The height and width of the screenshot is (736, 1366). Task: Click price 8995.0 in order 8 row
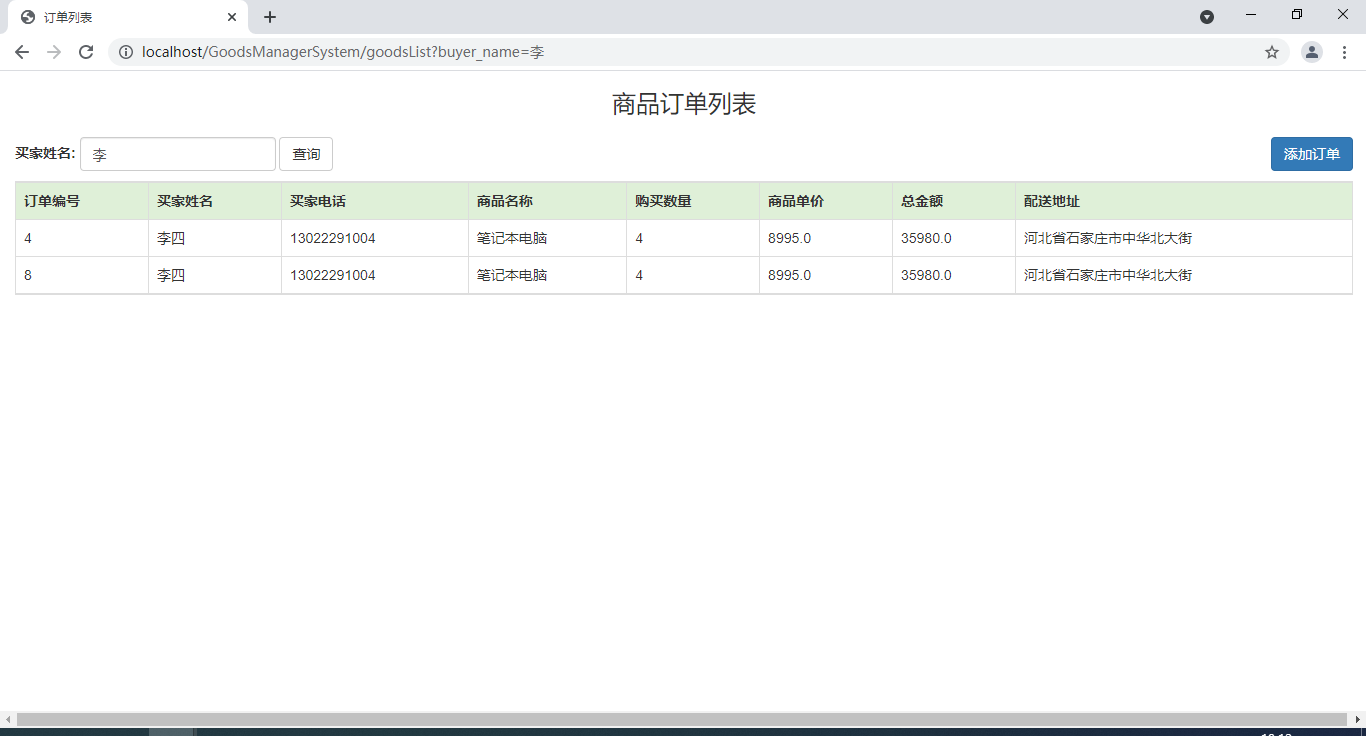790,275
